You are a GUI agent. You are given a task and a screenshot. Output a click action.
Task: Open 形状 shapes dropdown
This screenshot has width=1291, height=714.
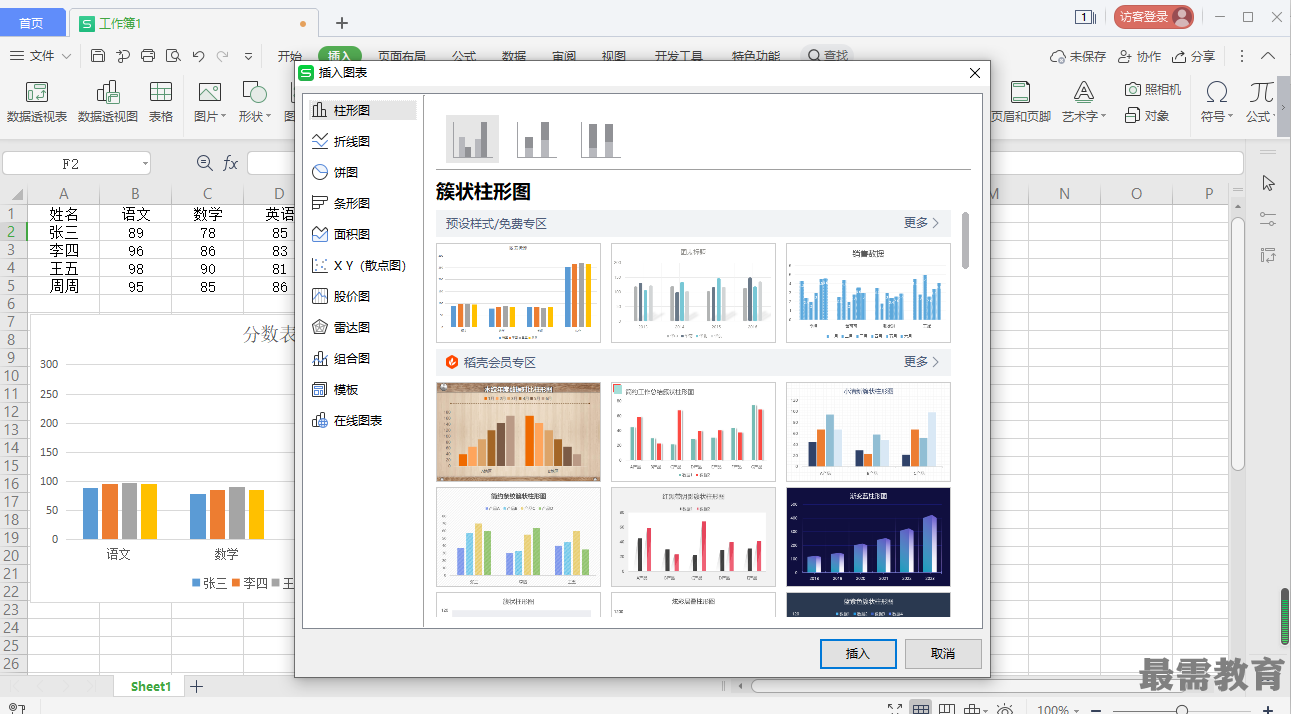point(255,103)
